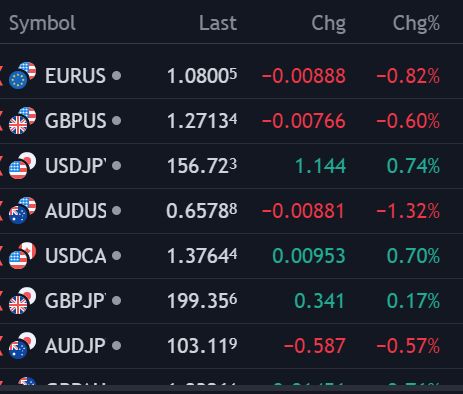Viewport: 463px width, 394px height.
Task: Click the USDJPY US-Japan flag icon
Action: [22, 165]
